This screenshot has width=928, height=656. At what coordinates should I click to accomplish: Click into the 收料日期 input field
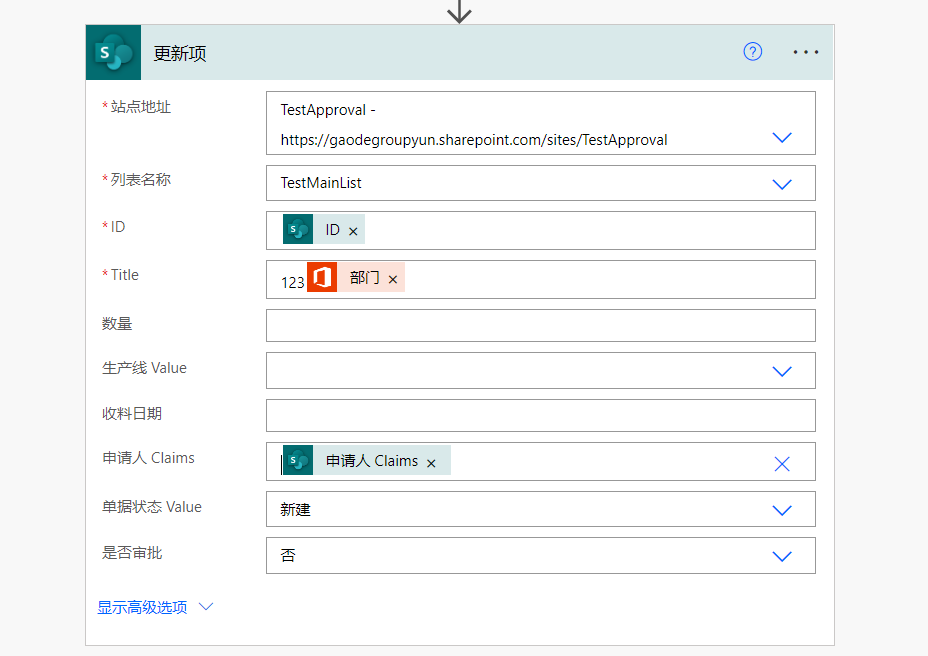pos(540,416)
